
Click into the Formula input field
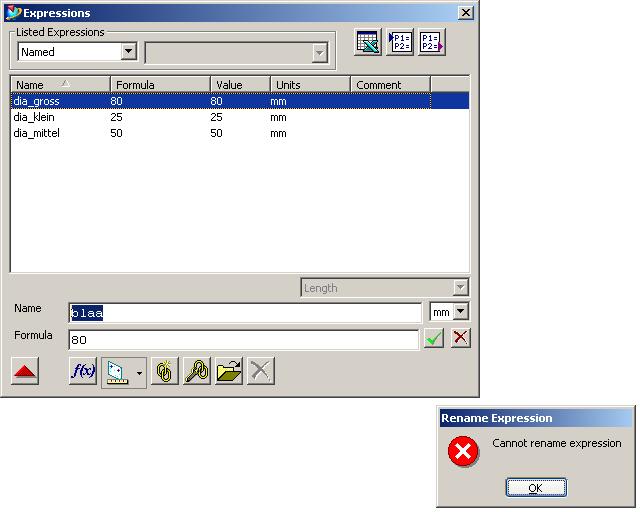(x=244, y=340)
